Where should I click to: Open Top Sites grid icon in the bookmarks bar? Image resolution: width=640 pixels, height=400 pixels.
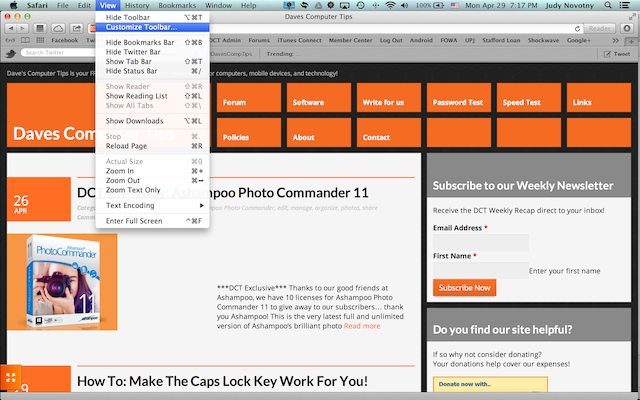(x=40, y=40)
